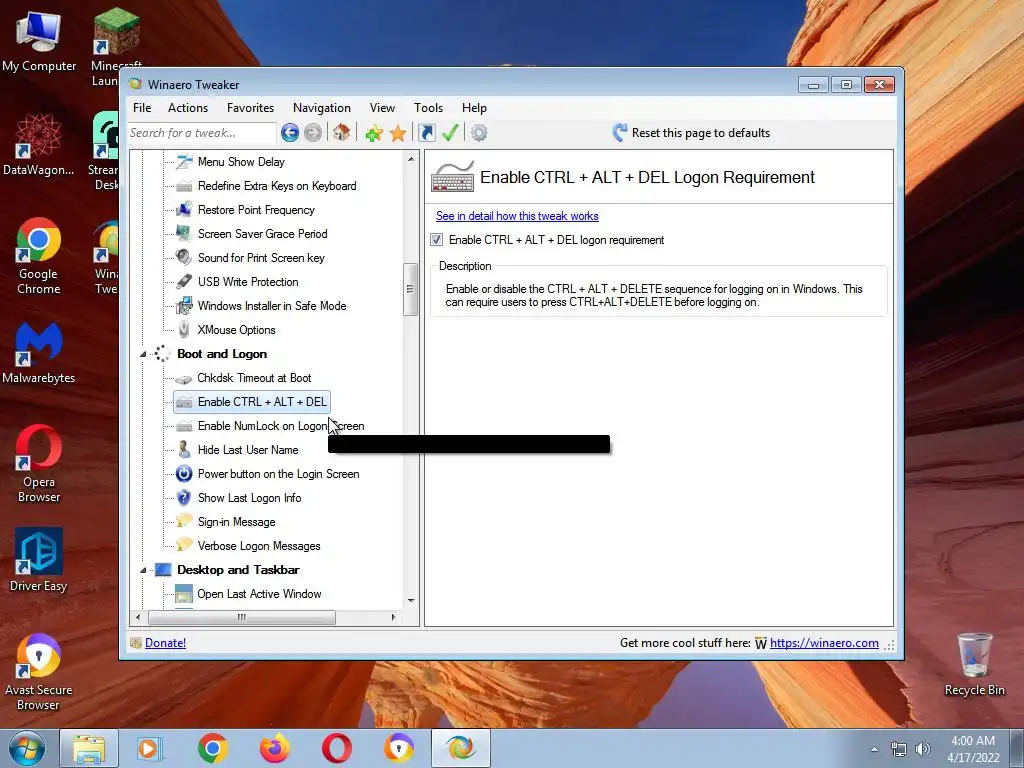Click the tree scroll up arrow
The image size is (1024, 768).
(411, 159)
